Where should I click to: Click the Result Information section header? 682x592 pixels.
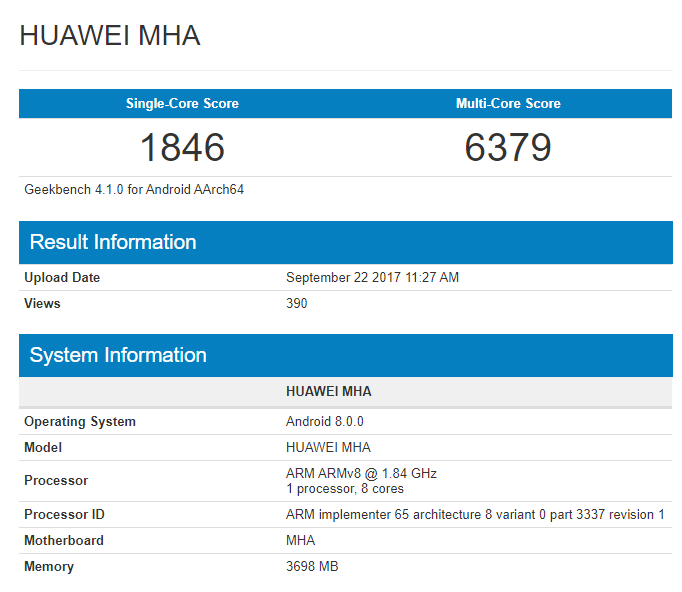[113, 242]
